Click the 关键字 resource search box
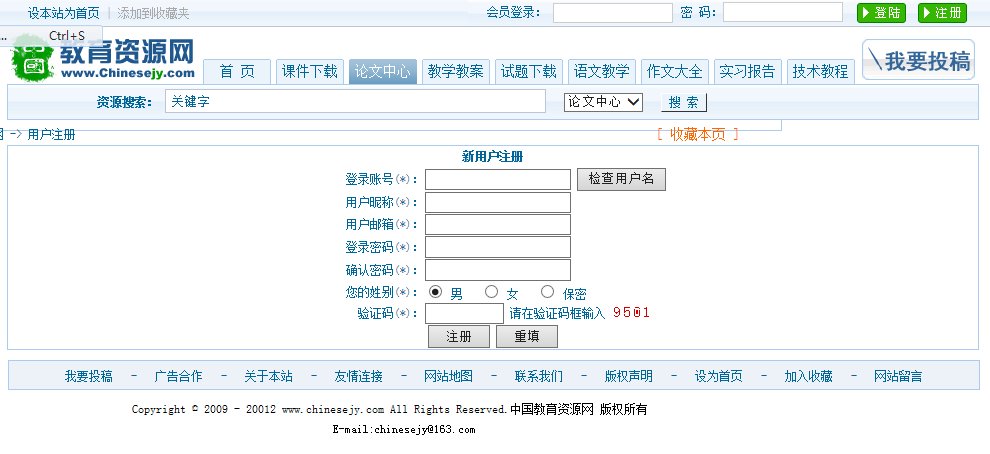The image size is (990, 454). [355, 102]
